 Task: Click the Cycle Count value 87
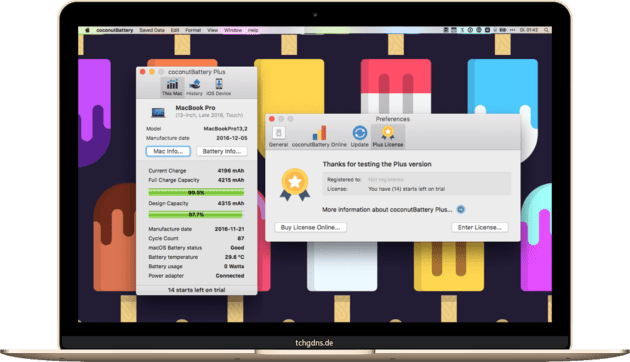[x=241, y=238]
